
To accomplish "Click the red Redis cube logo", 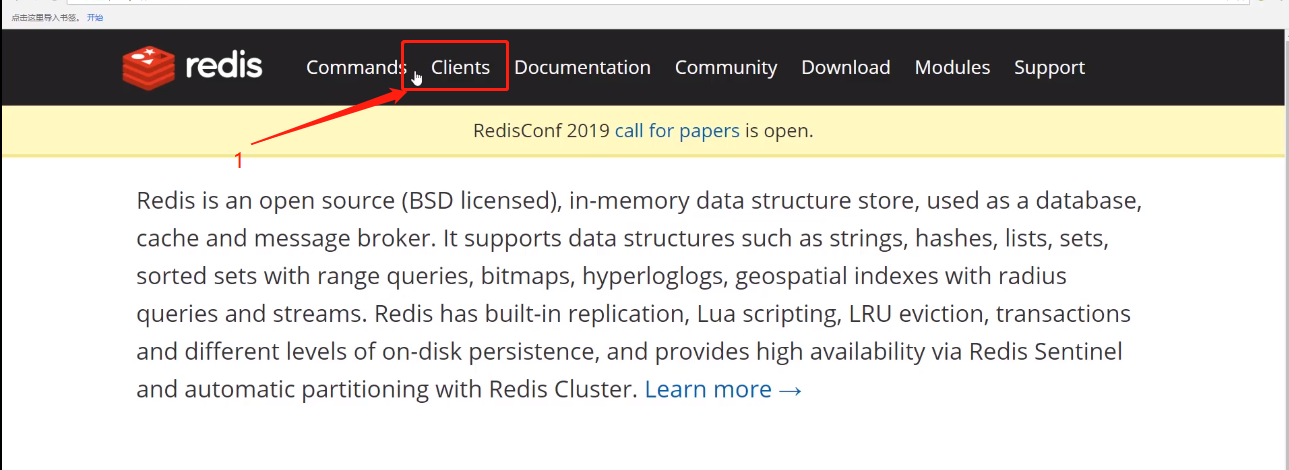I will 149,67.
